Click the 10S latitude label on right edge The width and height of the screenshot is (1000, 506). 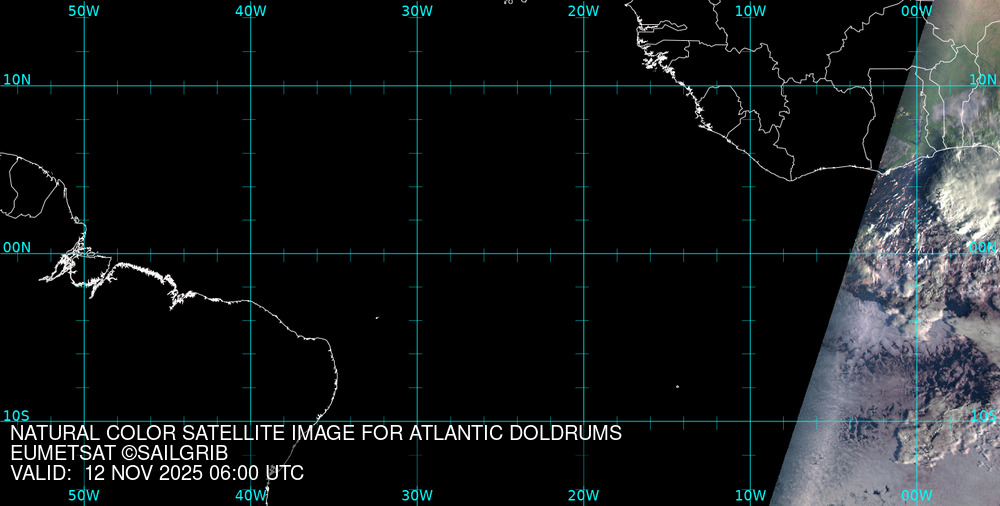pos(984,415)
